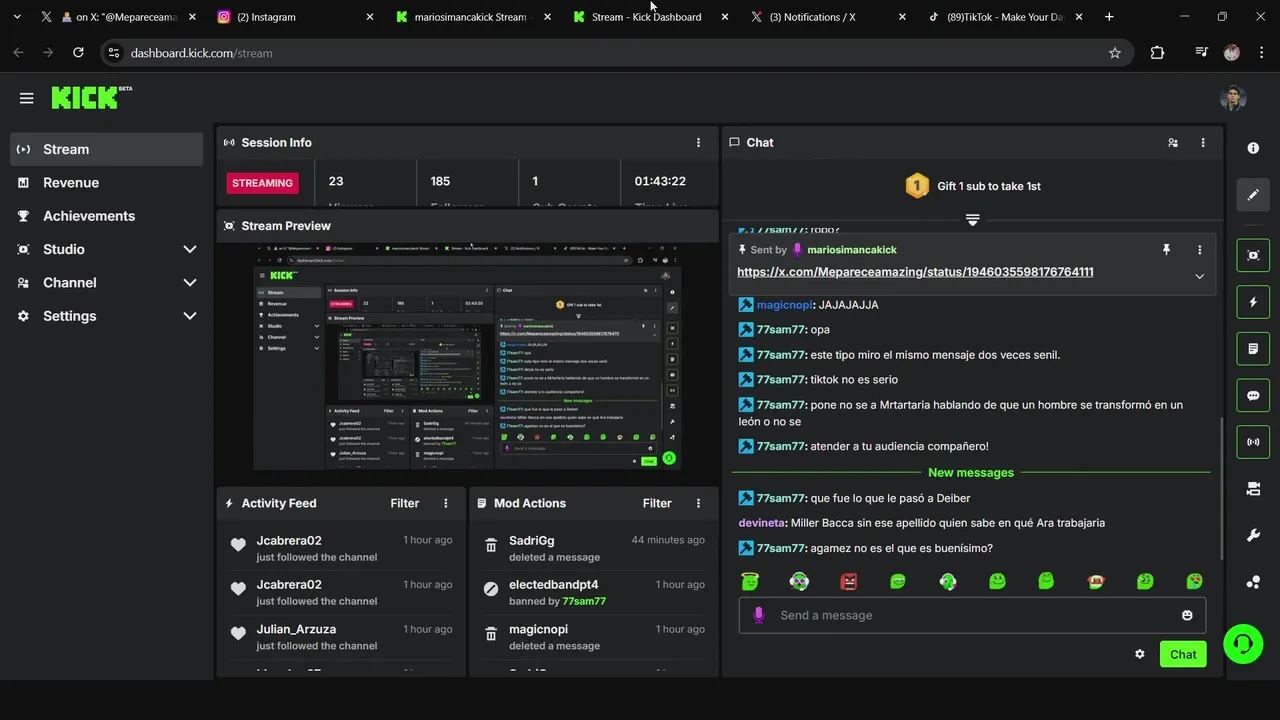Select SadriGg deleted a message entry
Image resolution: width=1280 pixels, height=720 pixels.
(x=594, y=548)
